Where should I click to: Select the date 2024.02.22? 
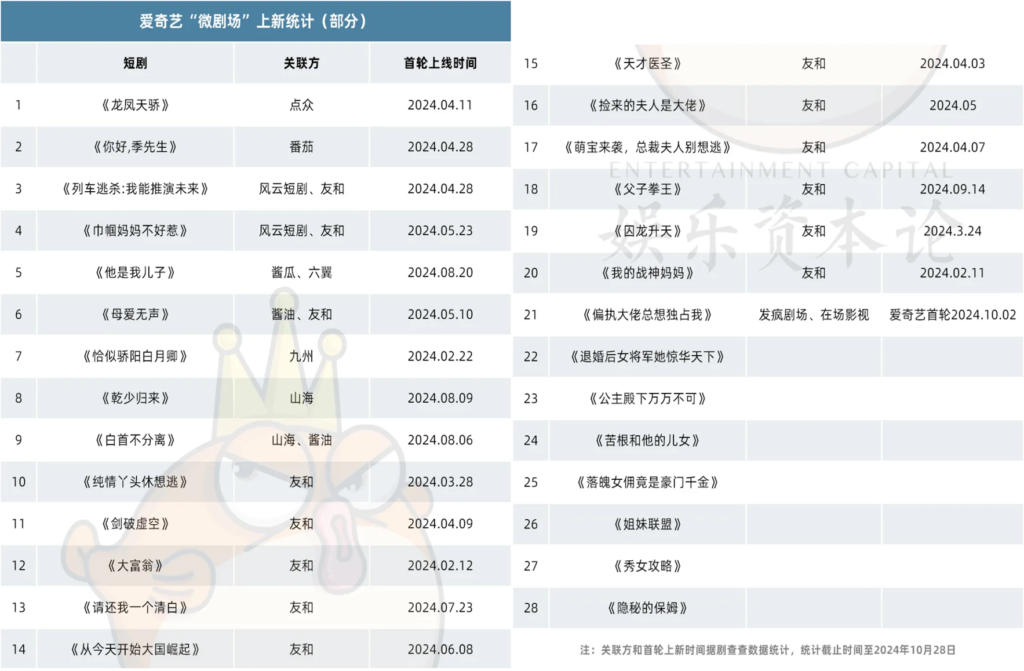tap(440, 356)
